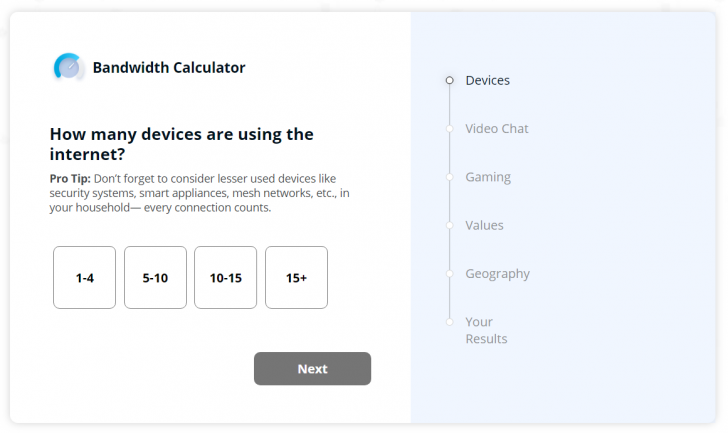Jump to the Gaming step

487,177
